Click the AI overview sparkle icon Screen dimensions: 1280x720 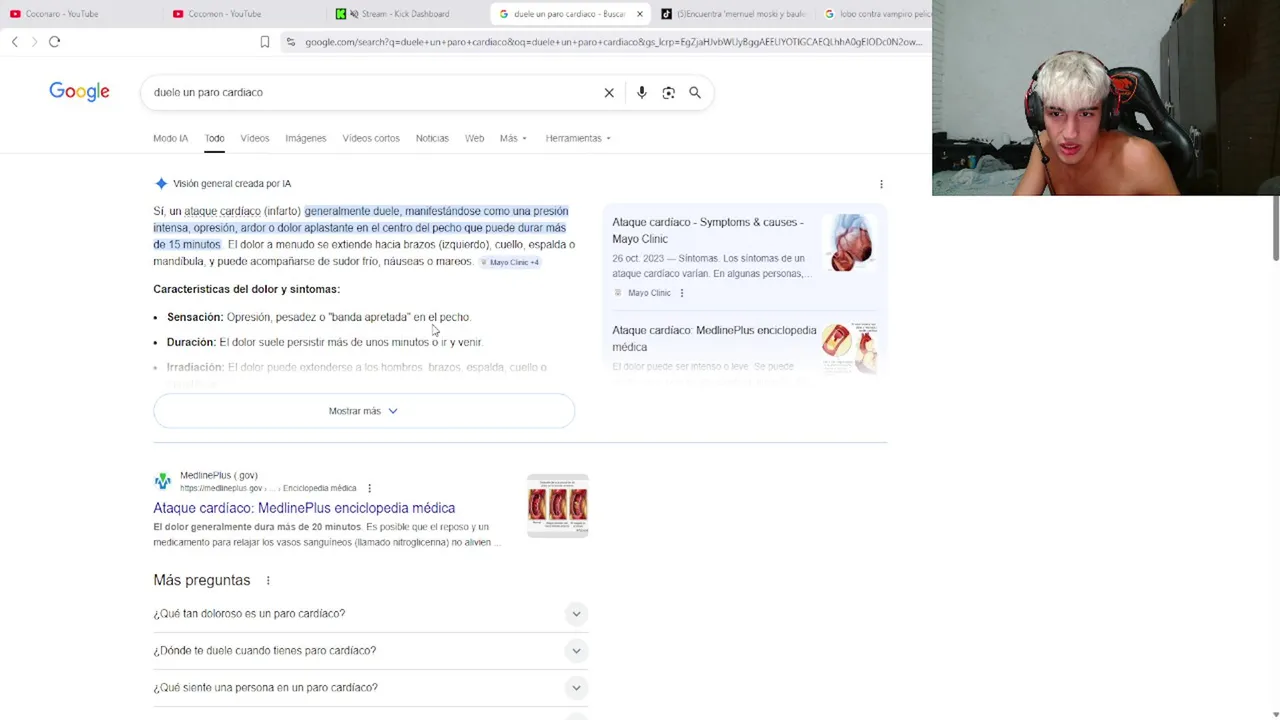pos(161,183)
